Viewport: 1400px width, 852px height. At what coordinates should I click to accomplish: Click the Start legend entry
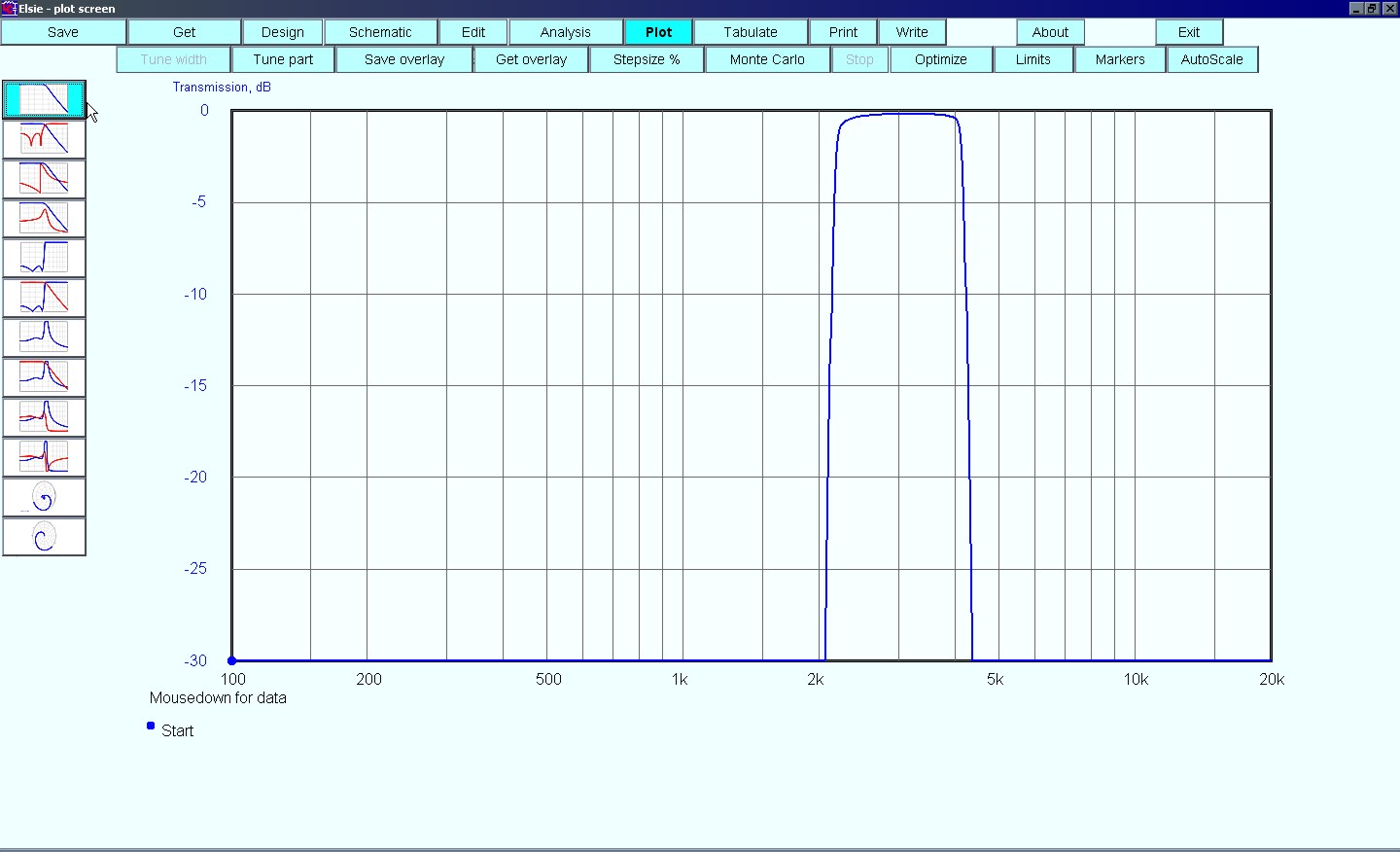177,730
